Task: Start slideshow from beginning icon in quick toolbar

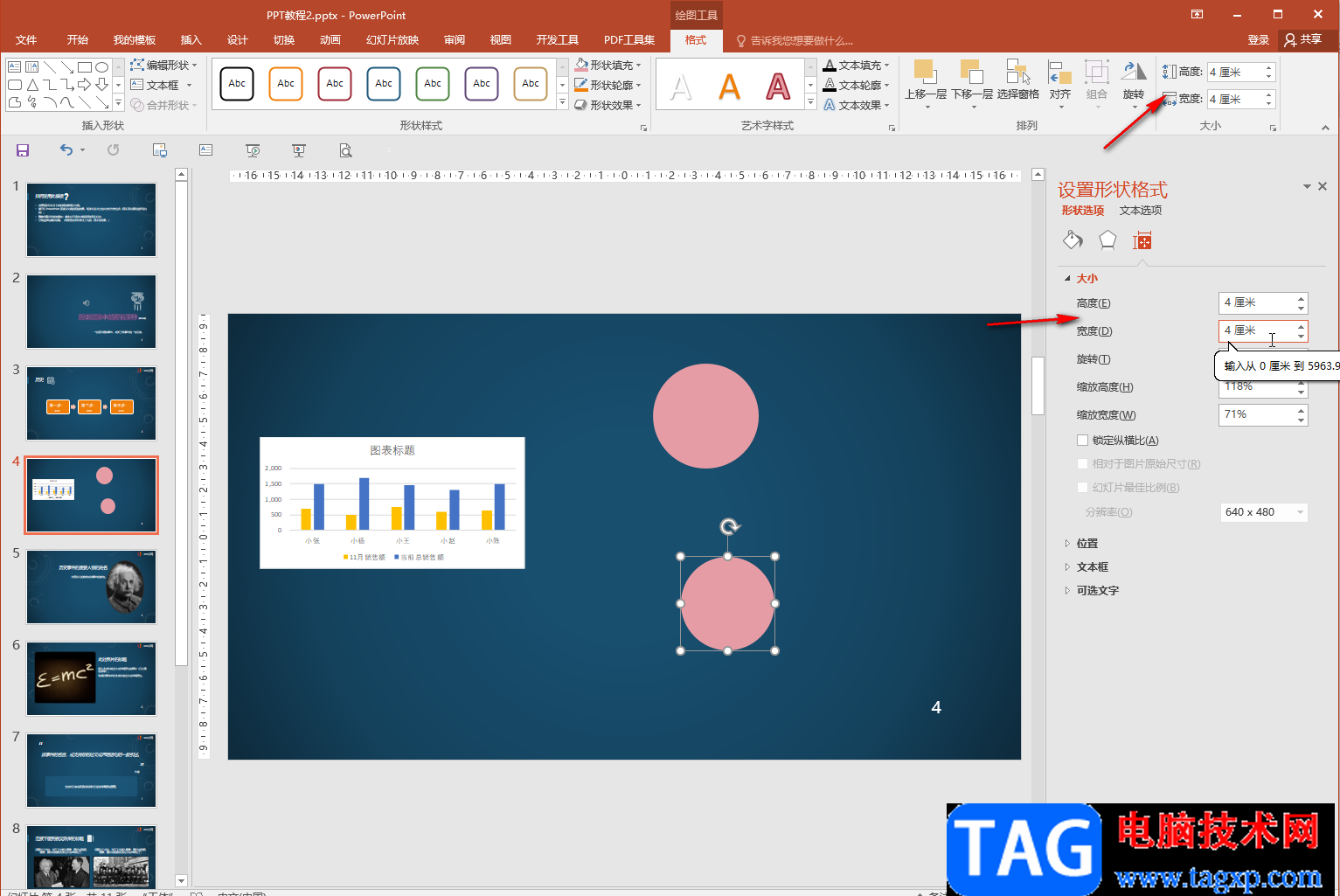Action: click(x=253, y=150)
